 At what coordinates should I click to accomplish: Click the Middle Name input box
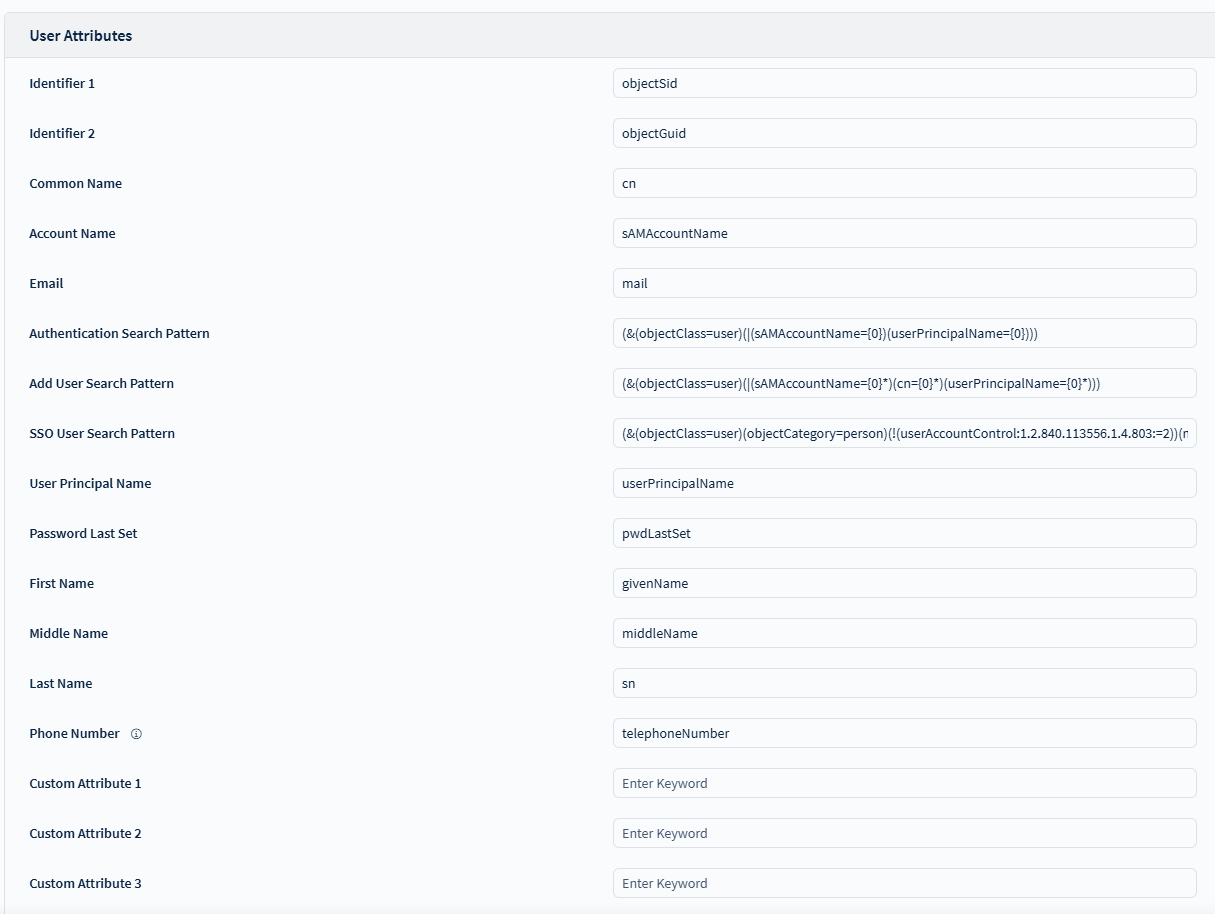pos(904,633)
